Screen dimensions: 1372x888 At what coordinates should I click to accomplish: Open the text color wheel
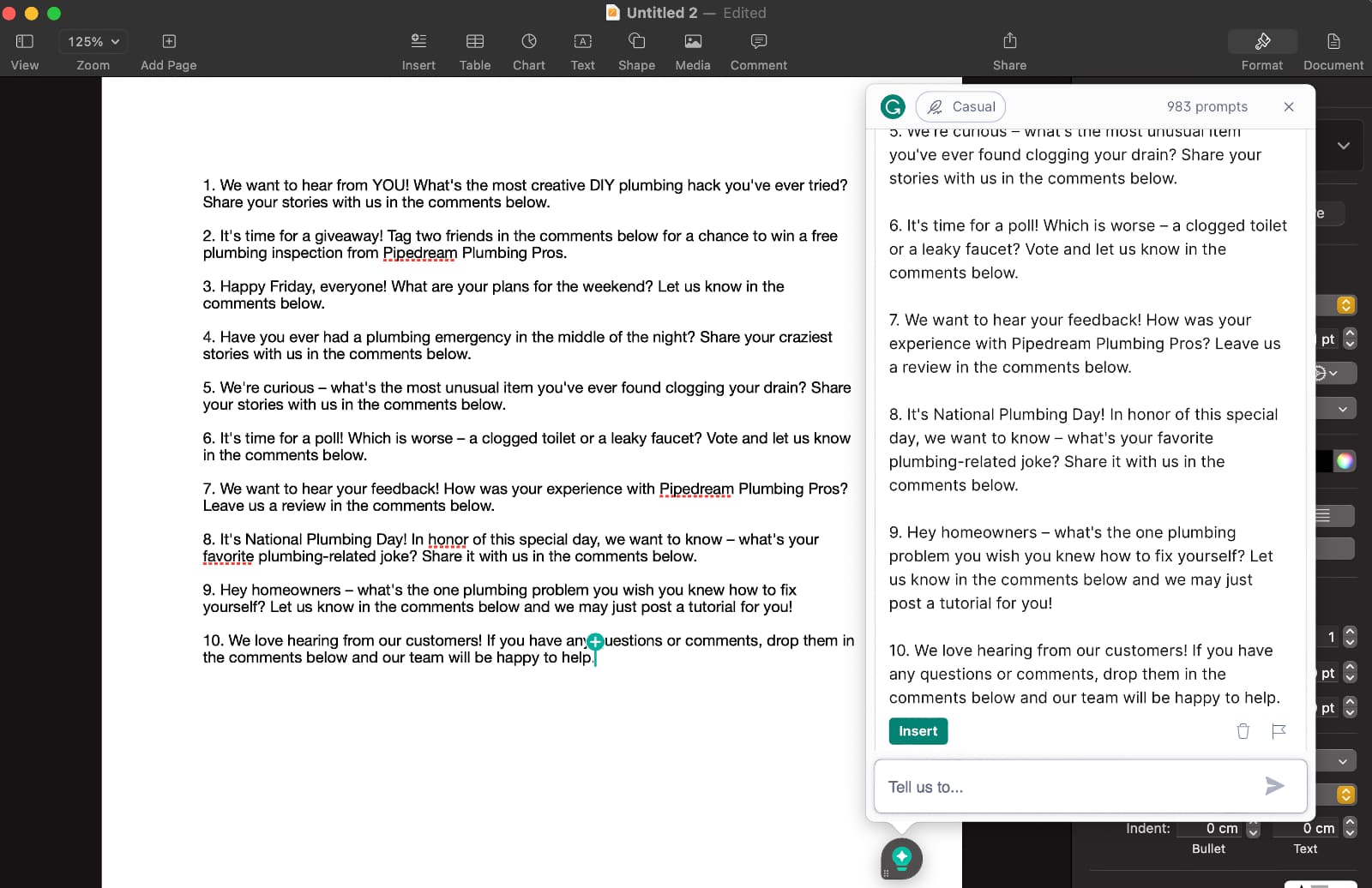(x=1345, y=460)
